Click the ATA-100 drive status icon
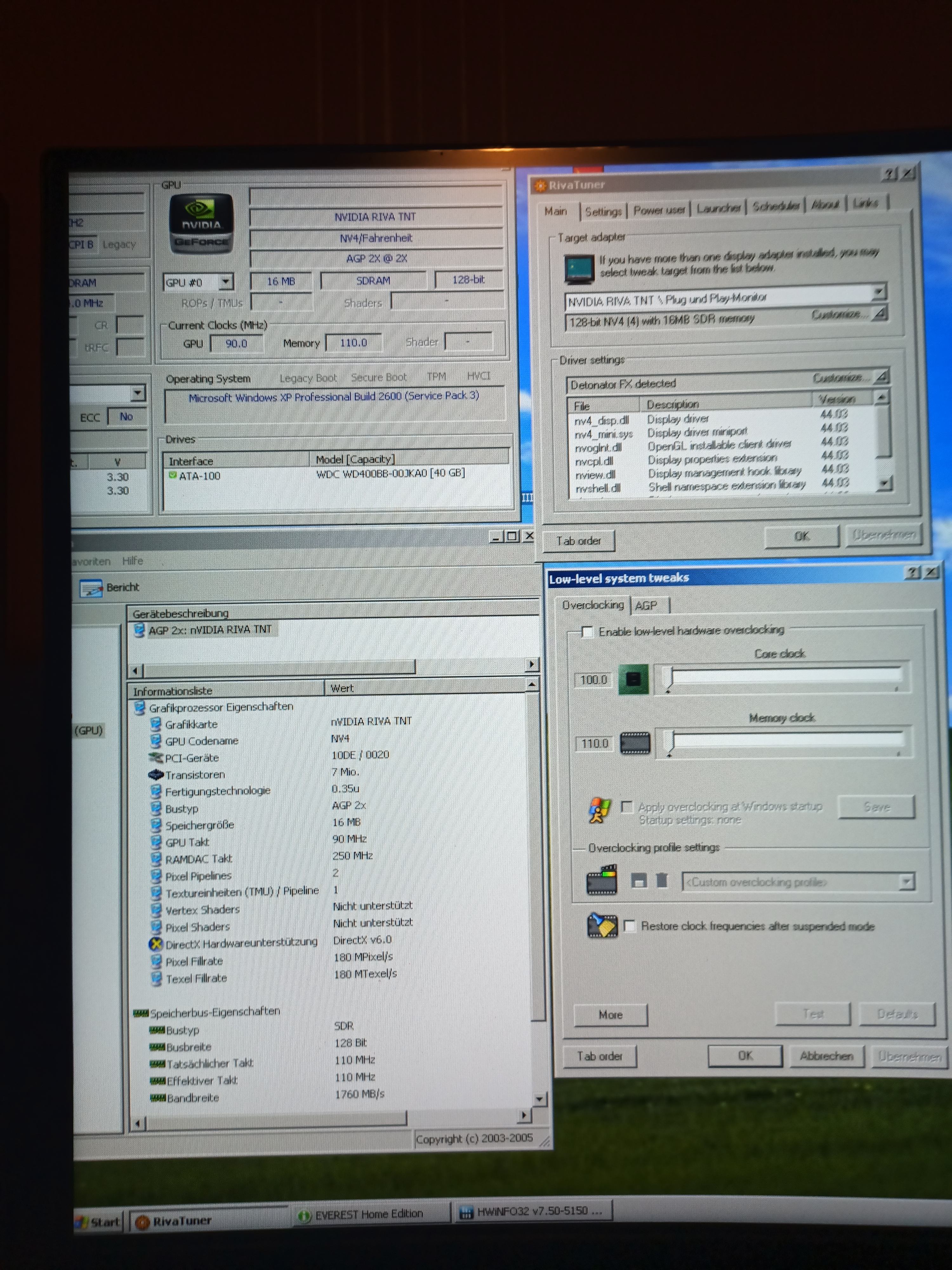This screenshot has width=952, height=1270. 172,475
